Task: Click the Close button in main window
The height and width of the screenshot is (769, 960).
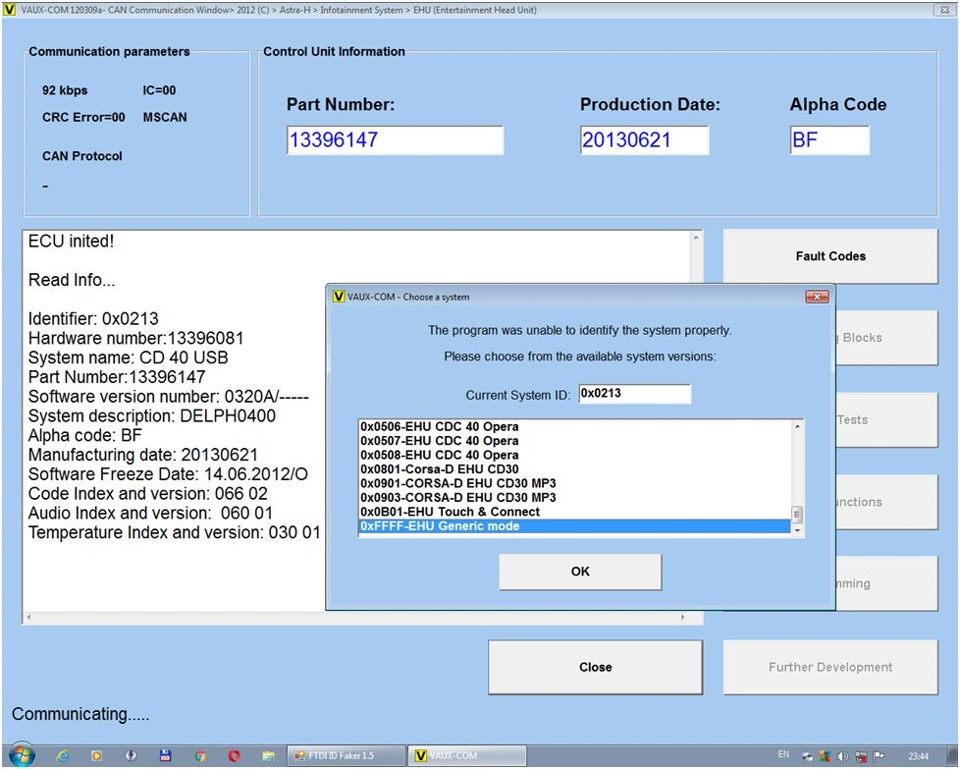Action: [x=595, y=667]
